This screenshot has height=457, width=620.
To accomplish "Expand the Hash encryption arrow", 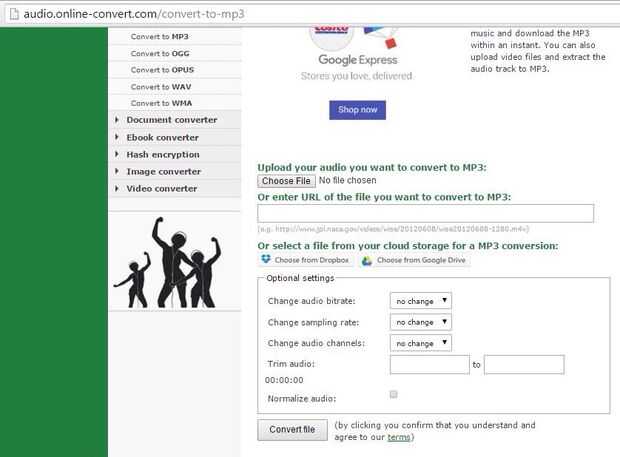I will click(x=117, y=154).
